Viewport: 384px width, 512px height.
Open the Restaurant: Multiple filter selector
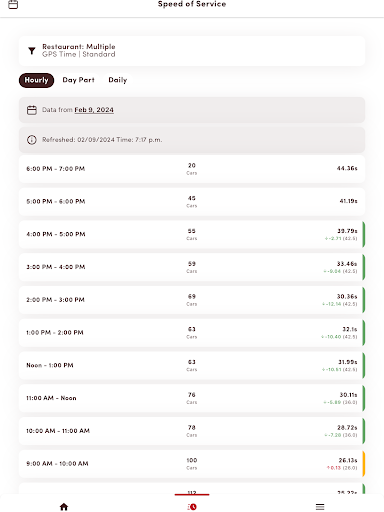click(x=192, y=51)
